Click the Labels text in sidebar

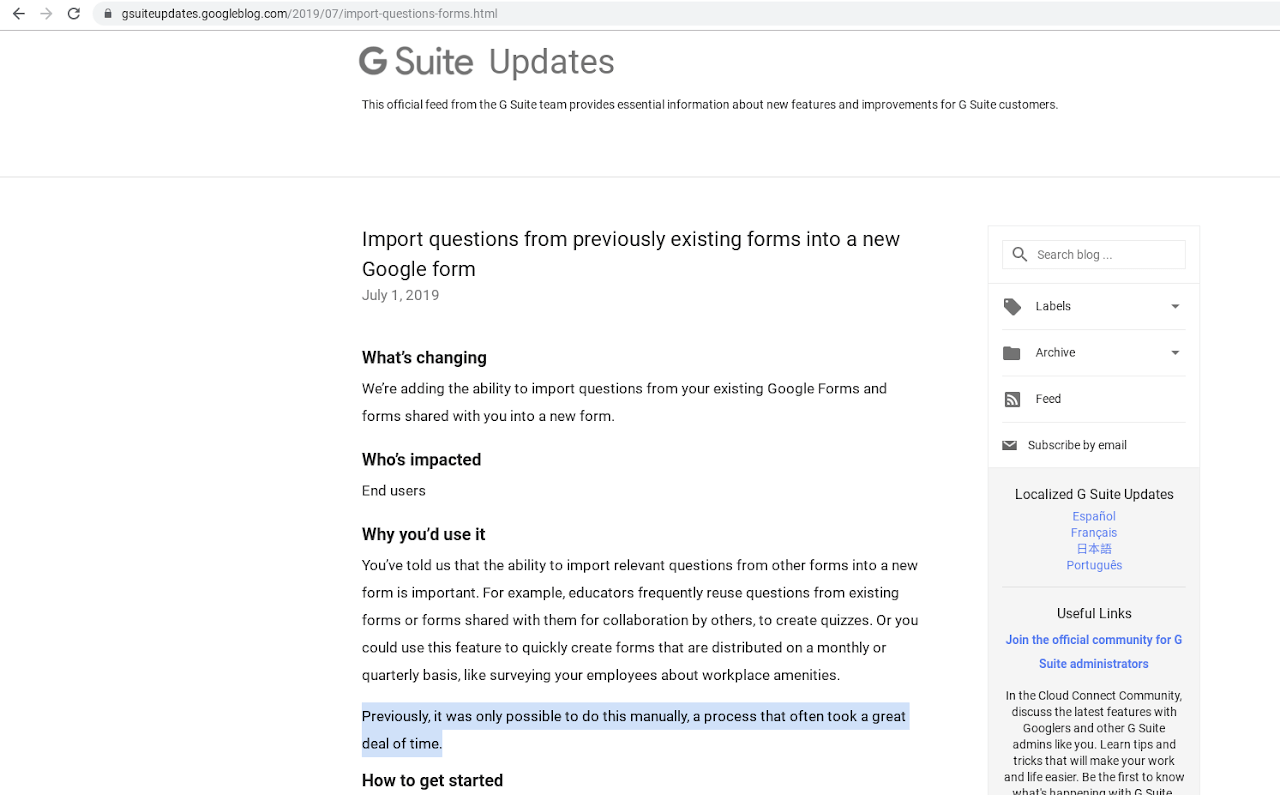pyautogui.click(x=1053, y=307)
